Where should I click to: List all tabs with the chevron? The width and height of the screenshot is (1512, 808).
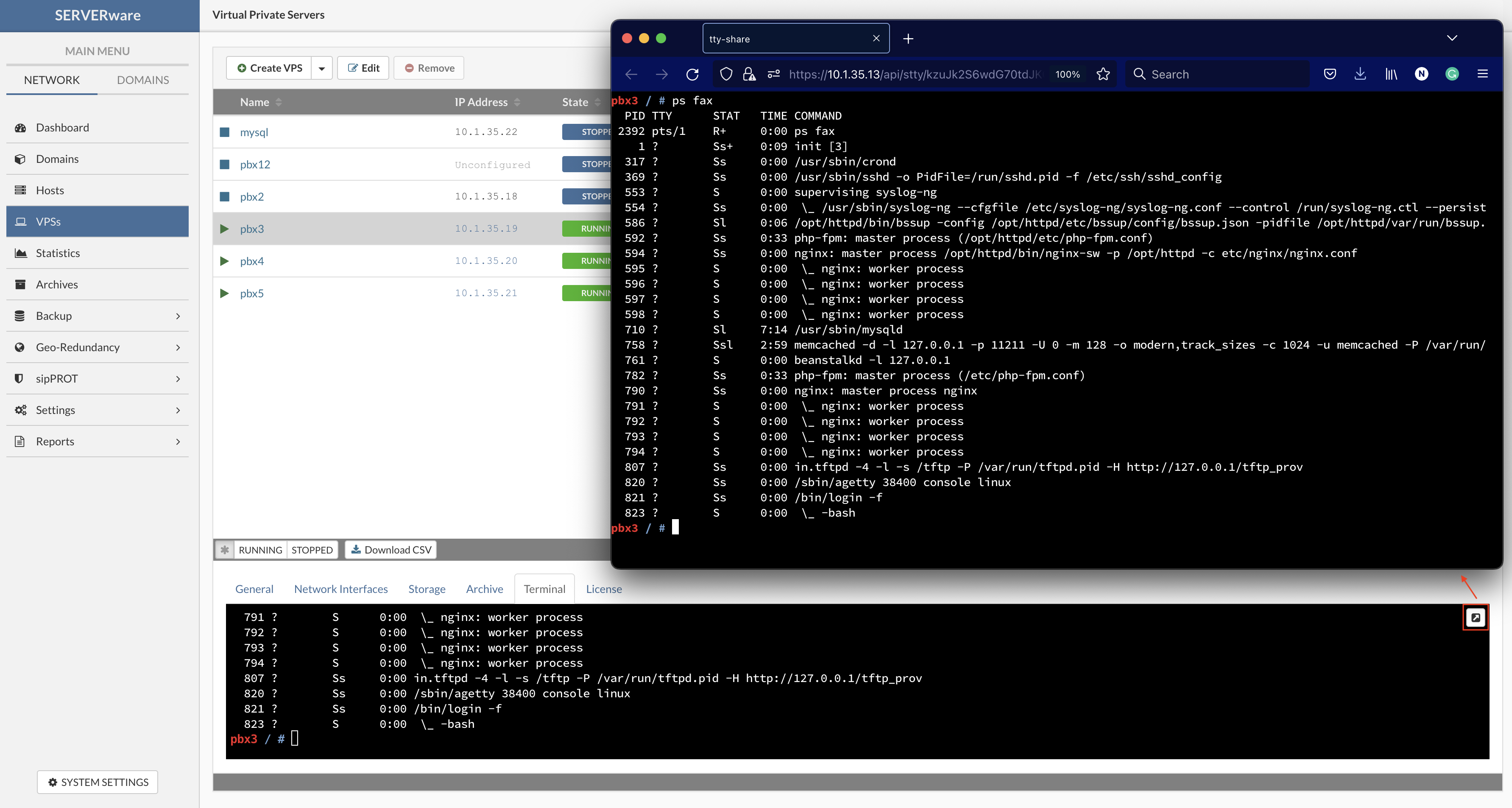[x=1451, y=38]
